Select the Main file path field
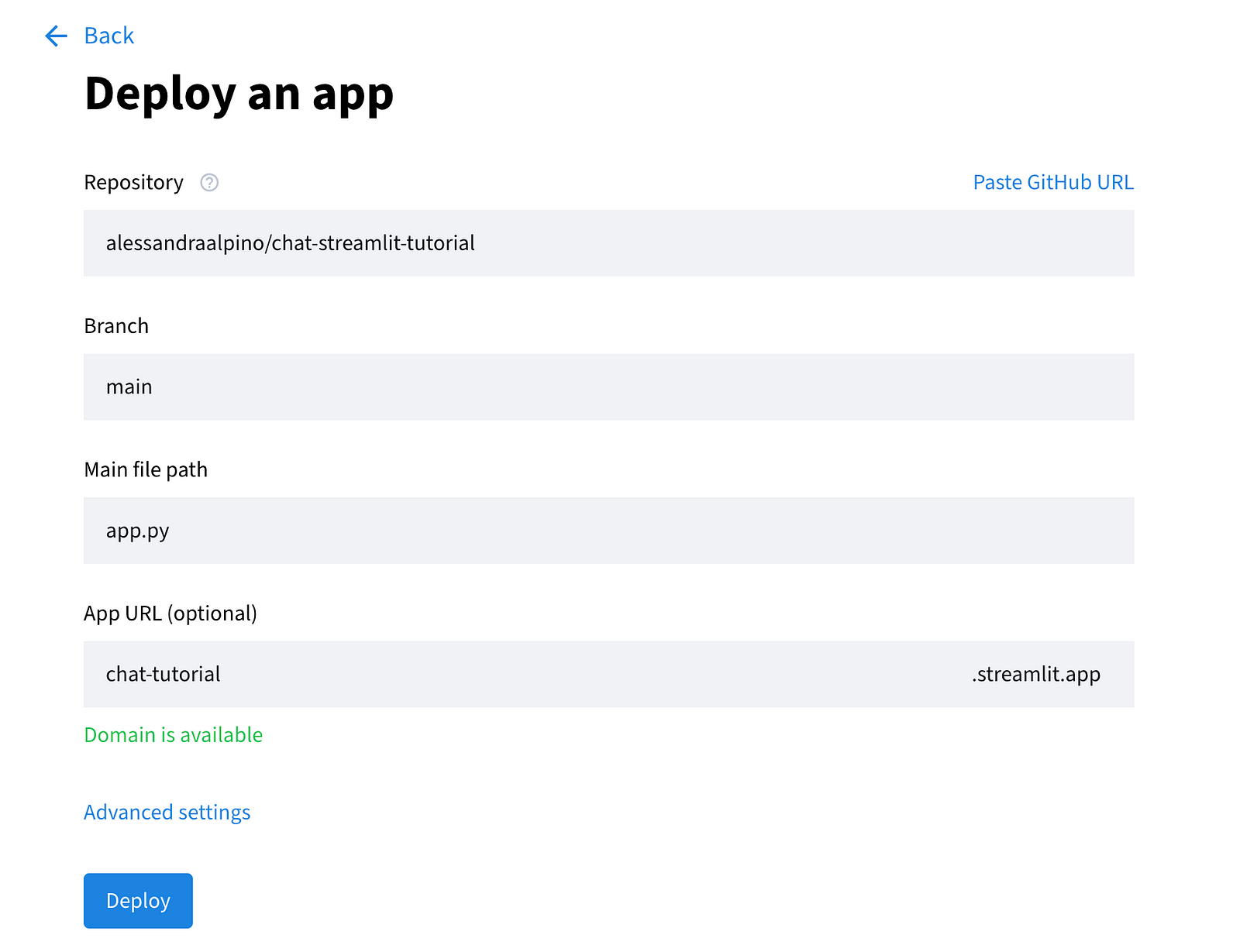1240x952 pixels. pos(608,531)
